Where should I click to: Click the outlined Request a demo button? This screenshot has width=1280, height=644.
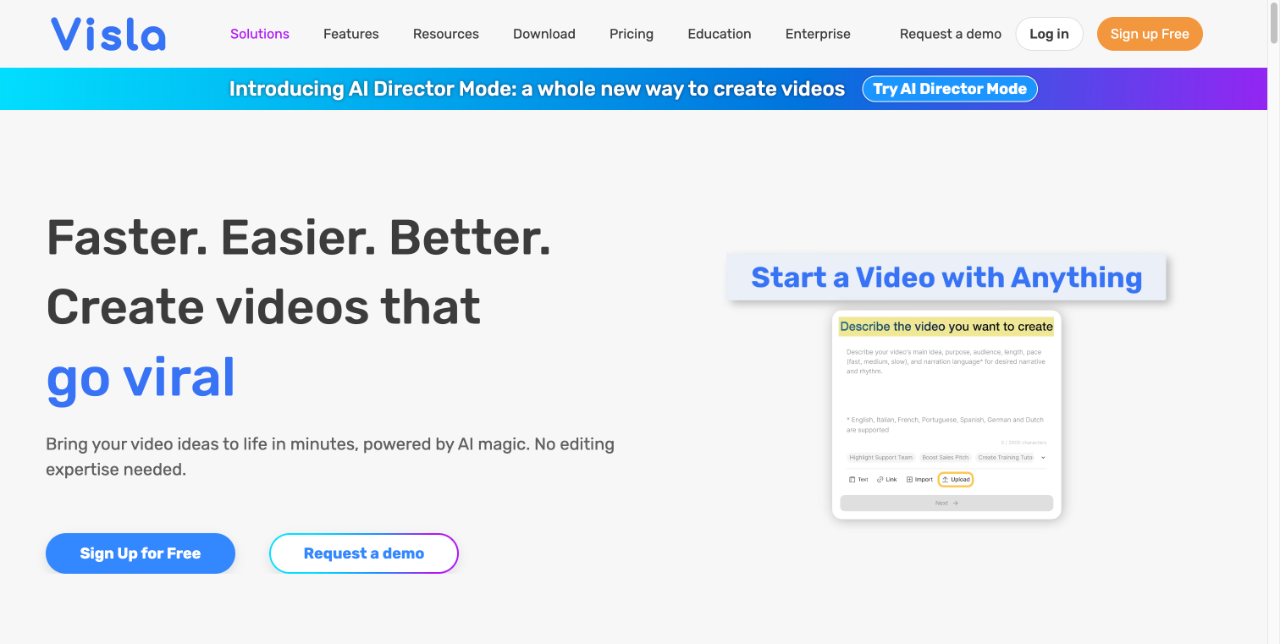pos(364,553)
